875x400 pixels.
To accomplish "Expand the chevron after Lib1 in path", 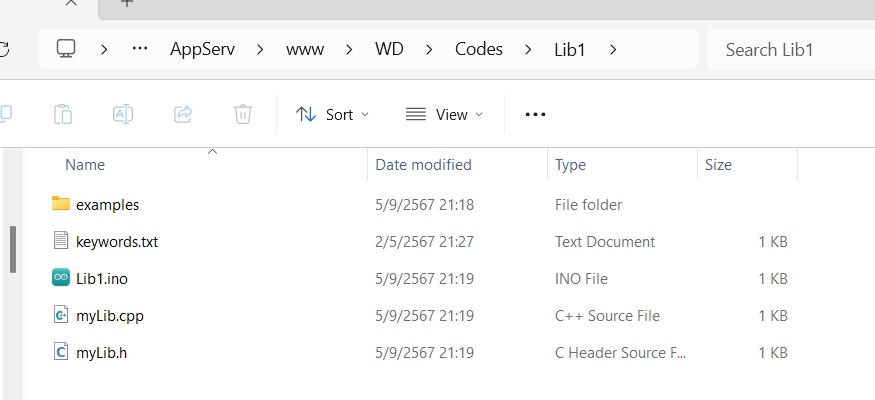I will tap(612, 49).
